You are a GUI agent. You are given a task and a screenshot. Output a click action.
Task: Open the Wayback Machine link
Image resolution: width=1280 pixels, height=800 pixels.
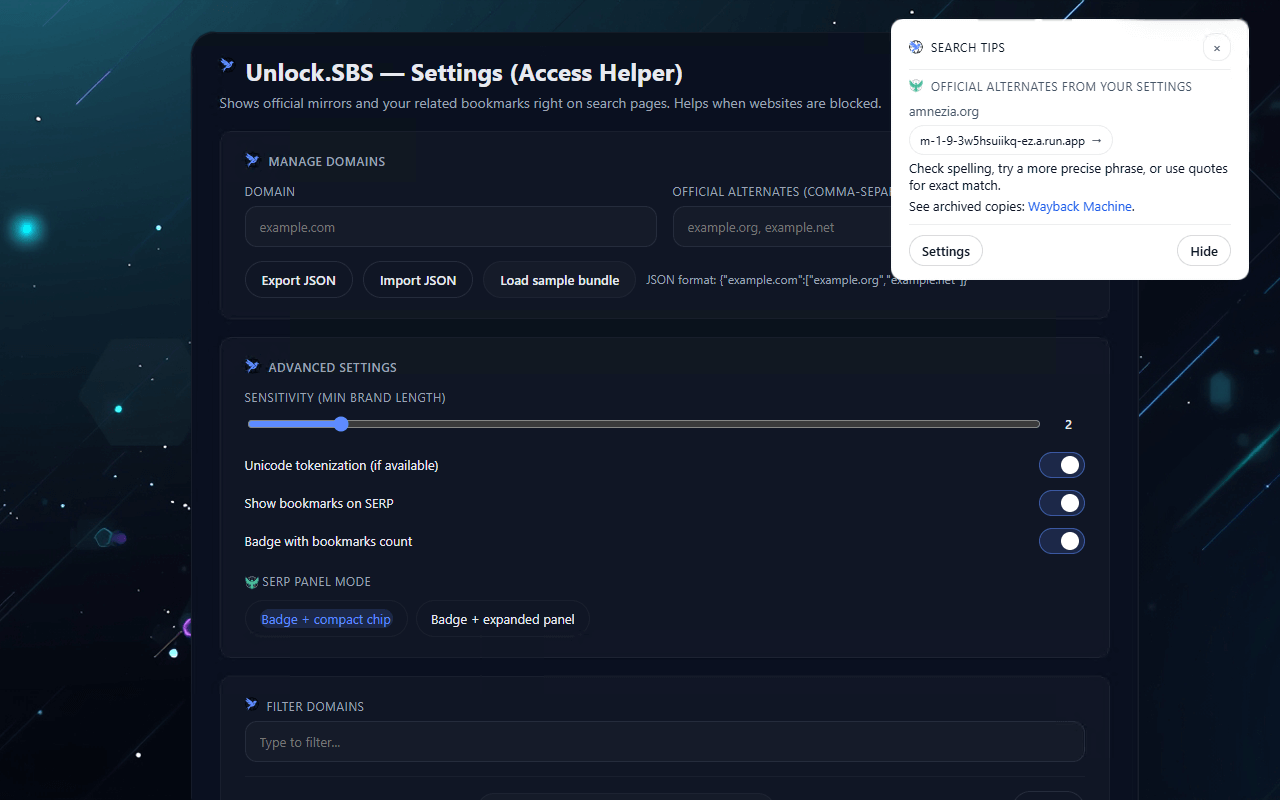click(x=1080, y=206)
